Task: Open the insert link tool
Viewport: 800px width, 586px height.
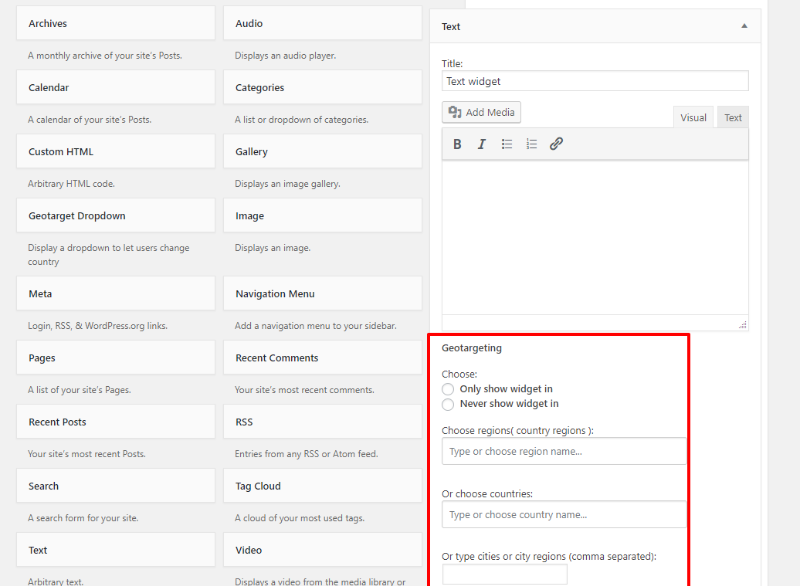Action: (556, 144)
